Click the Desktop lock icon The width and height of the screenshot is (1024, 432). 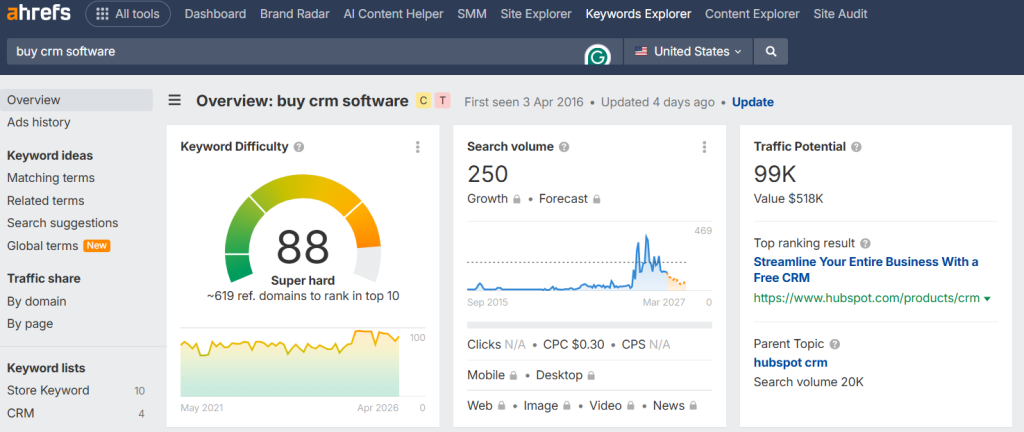pos(591,376)
